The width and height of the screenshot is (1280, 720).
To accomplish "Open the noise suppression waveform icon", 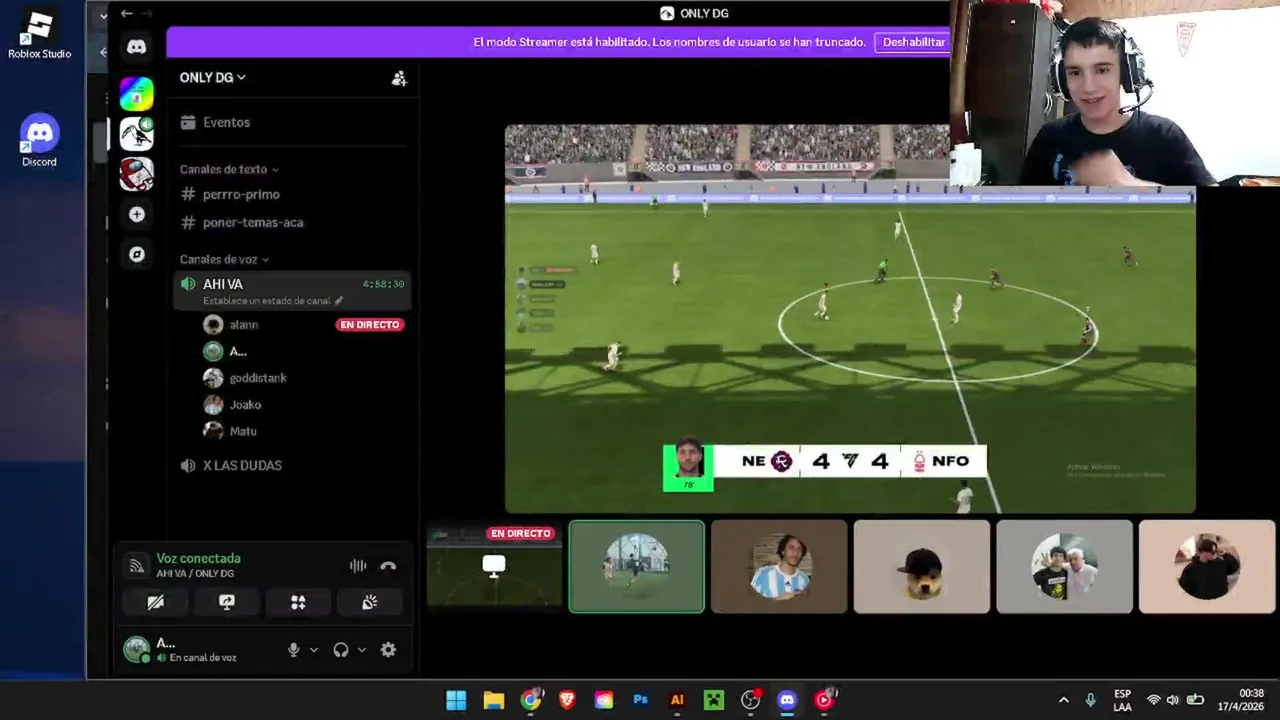I will [358, 566].
